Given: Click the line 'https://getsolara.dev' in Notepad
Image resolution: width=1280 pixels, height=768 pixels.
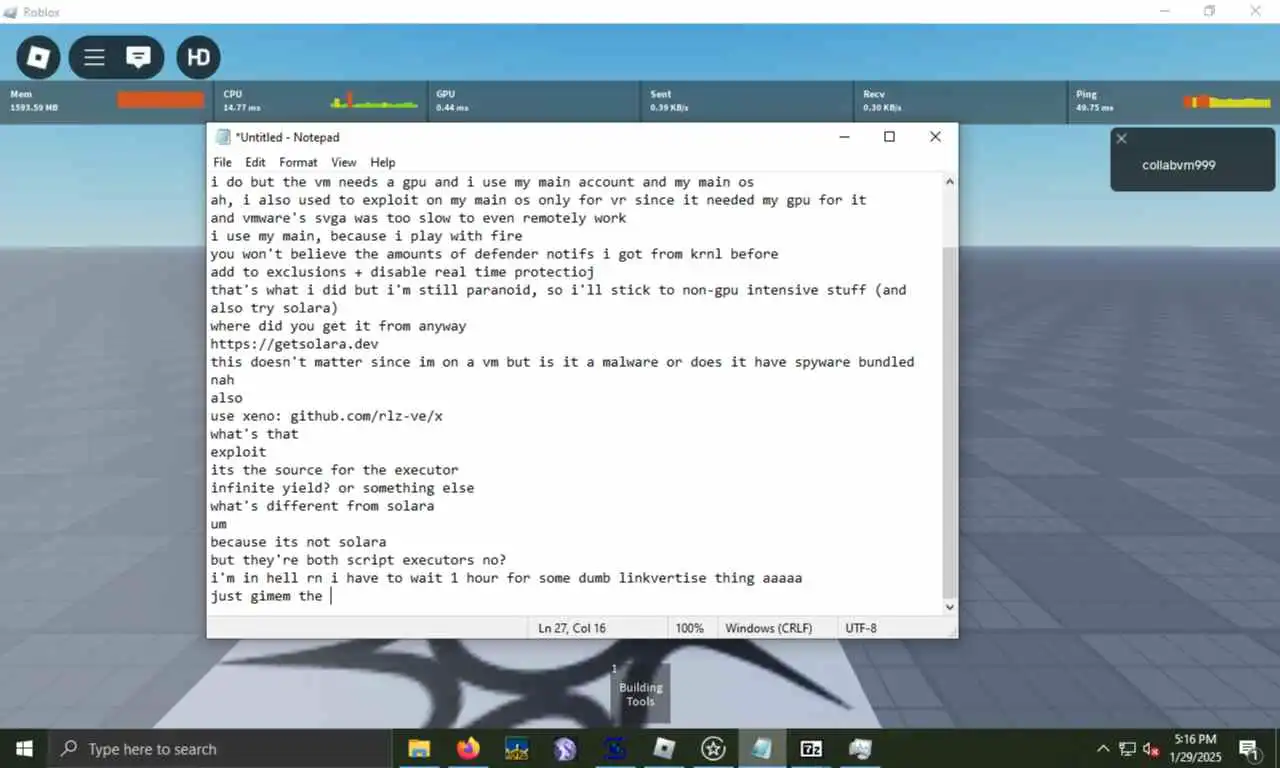Looking at the screenshot, I should [294, 344].
